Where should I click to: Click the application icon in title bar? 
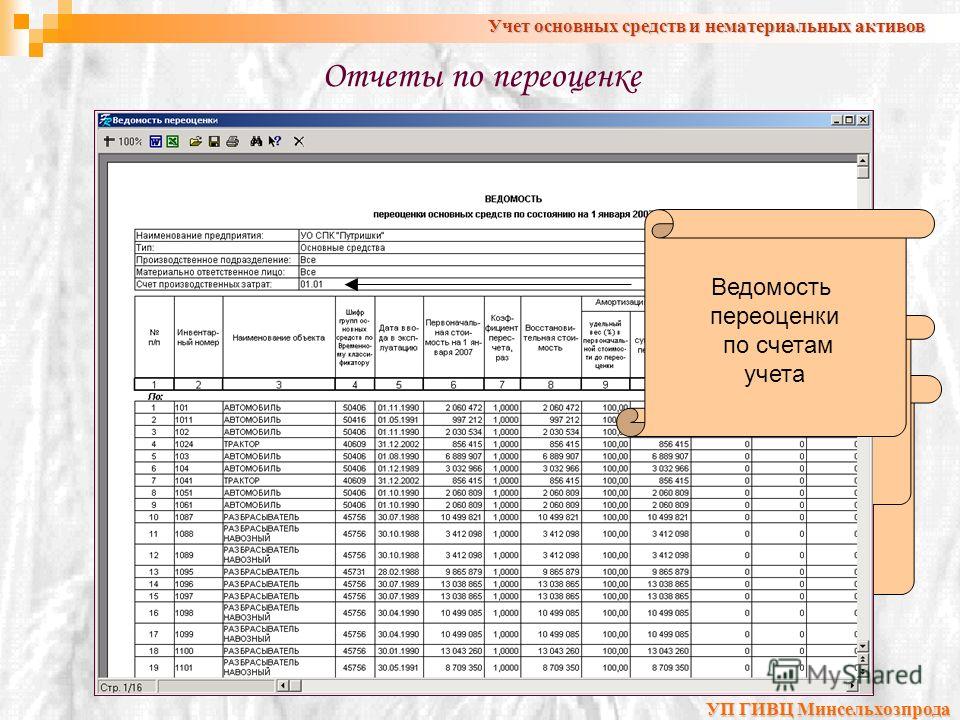pyautogui.click(x=105, y=120)
